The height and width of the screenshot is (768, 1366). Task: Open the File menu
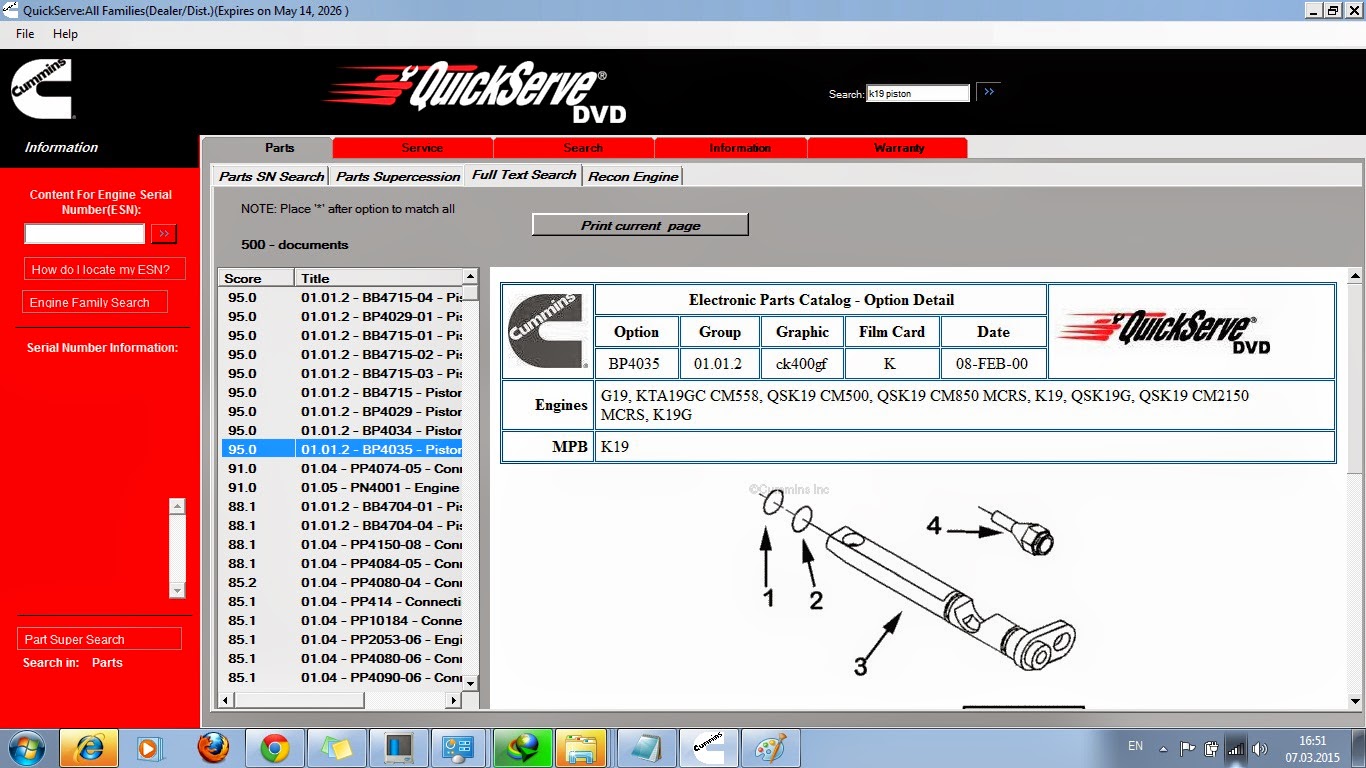point(23,33)
